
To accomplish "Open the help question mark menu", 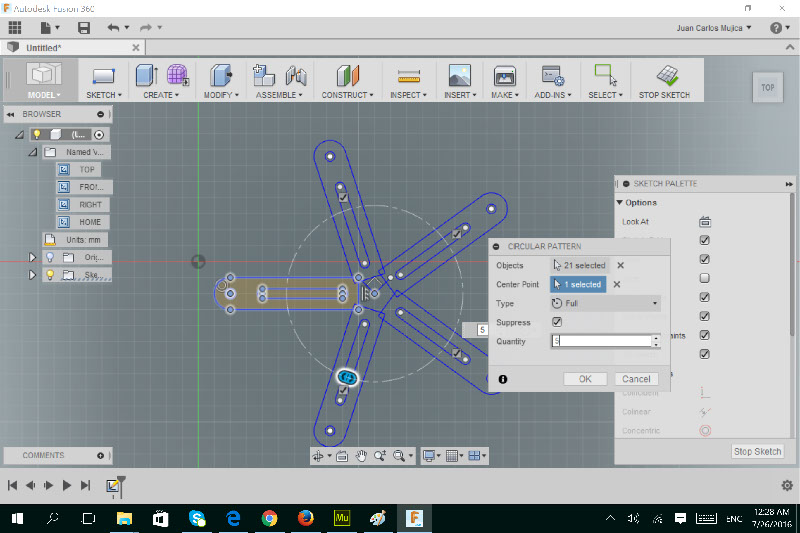I will pyautogui.click(x=776, y=28).
